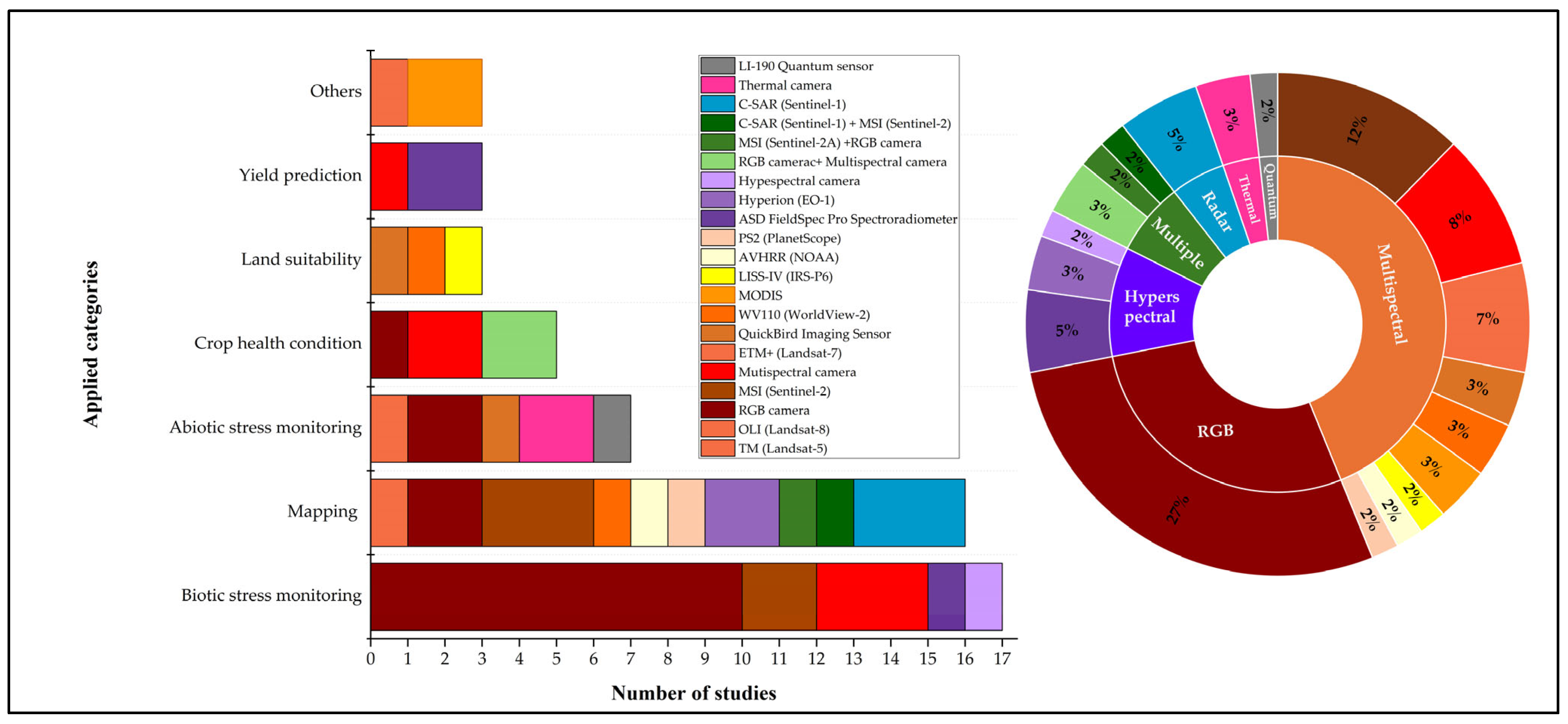Select the pink segment in Abiotic stress monitoring
Screen dimensions: 1568x724
556,429
